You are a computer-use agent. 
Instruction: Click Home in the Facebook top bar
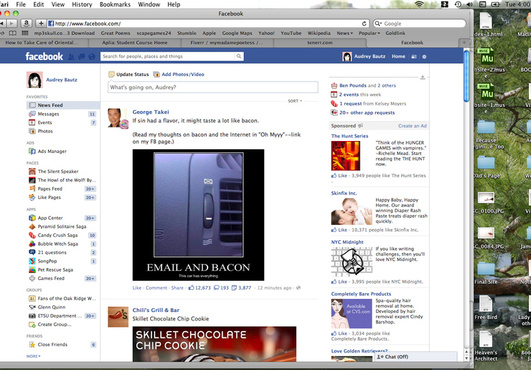[398, 57]
